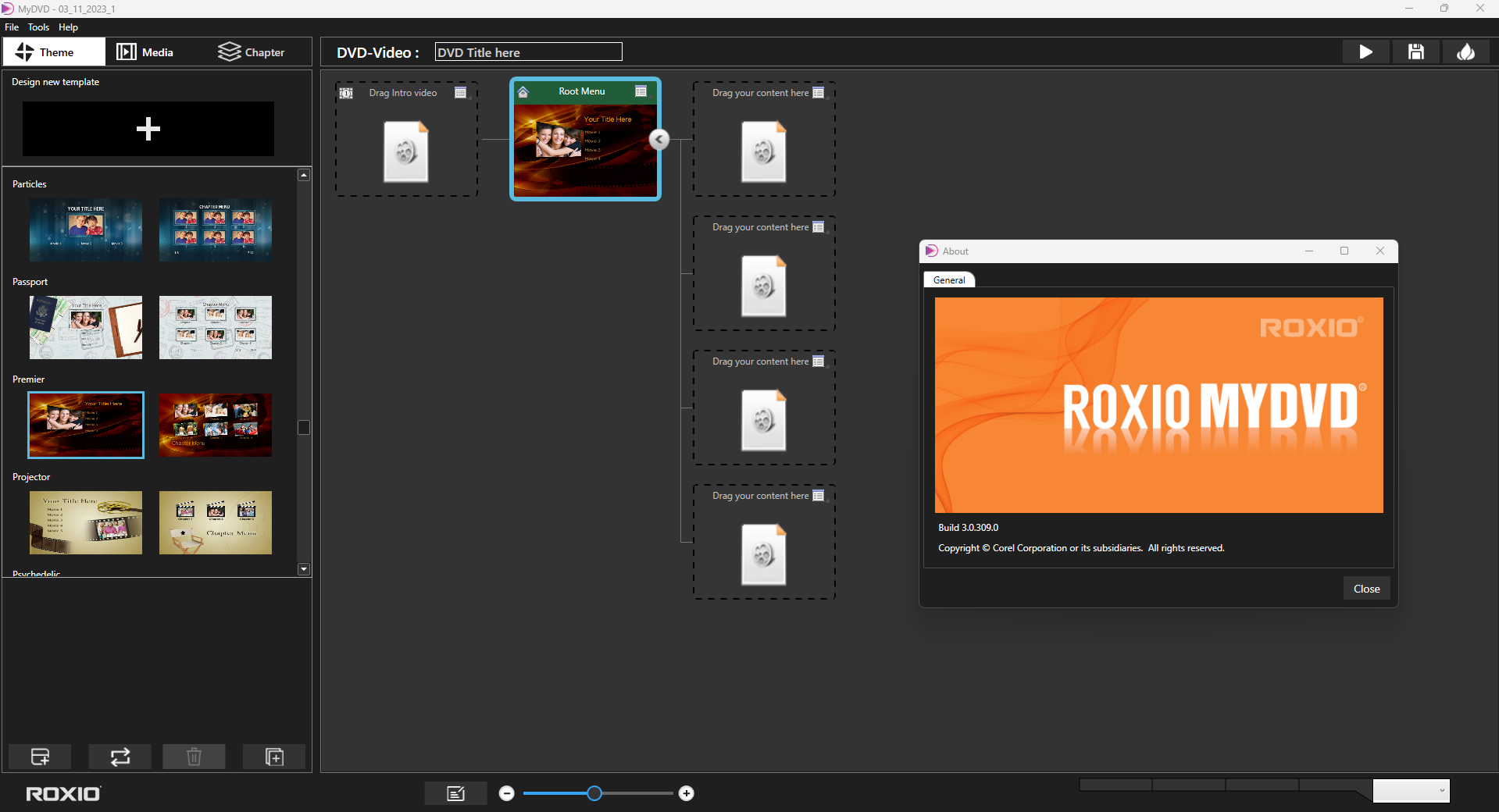Play the DVD project preview
The height and width of the screenshot is (812, 1499).
[1365, 52]
